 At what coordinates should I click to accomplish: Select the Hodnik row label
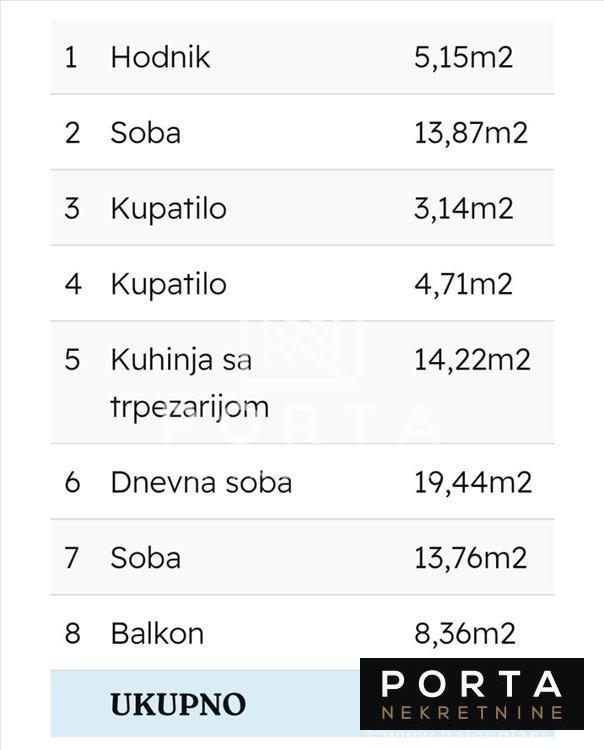click(x=160, y=57)
